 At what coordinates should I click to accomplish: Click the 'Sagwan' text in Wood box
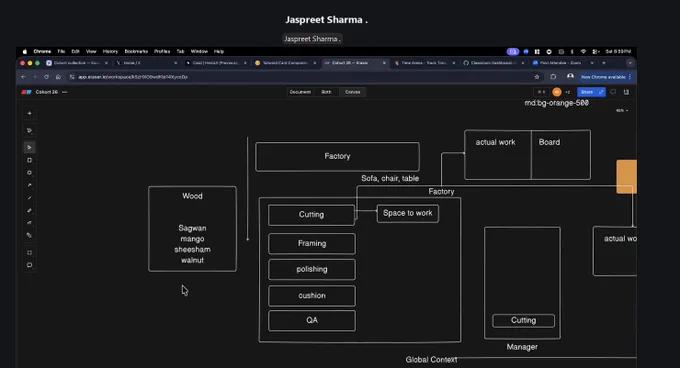(x=193, y=228)
